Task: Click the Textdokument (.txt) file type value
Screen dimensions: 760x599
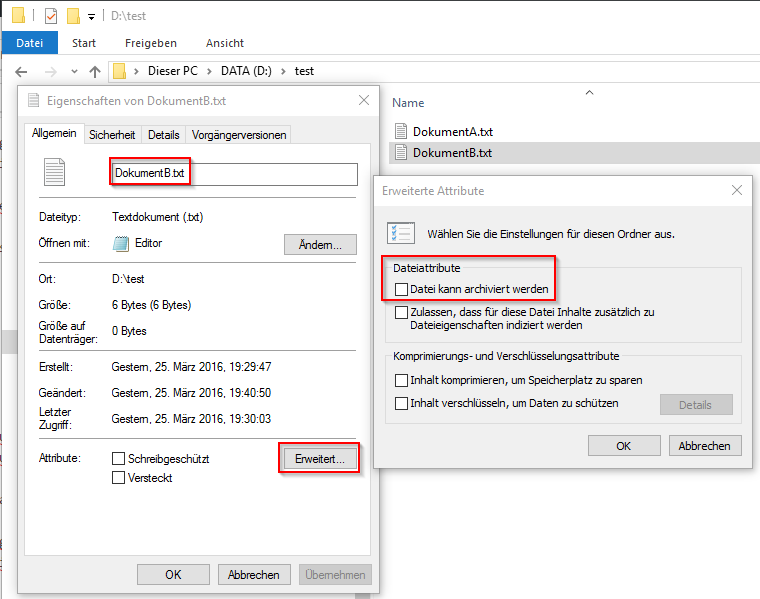Action: tap(158, 217)
